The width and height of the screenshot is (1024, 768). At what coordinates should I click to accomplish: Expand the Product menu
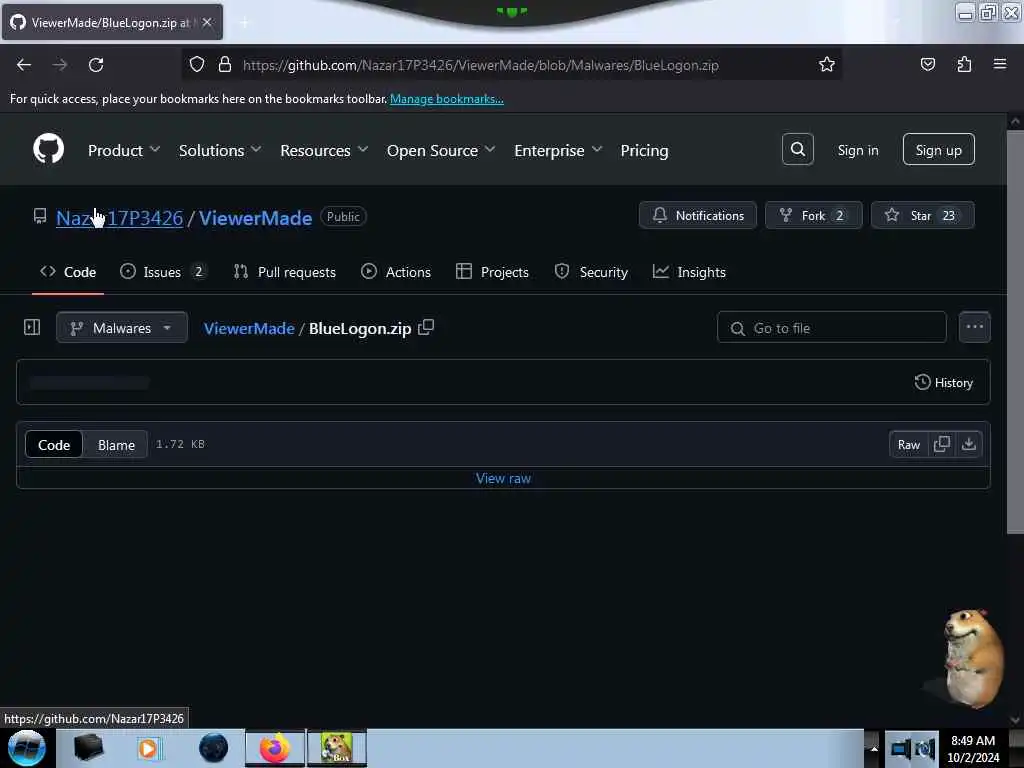pos(124,150)
